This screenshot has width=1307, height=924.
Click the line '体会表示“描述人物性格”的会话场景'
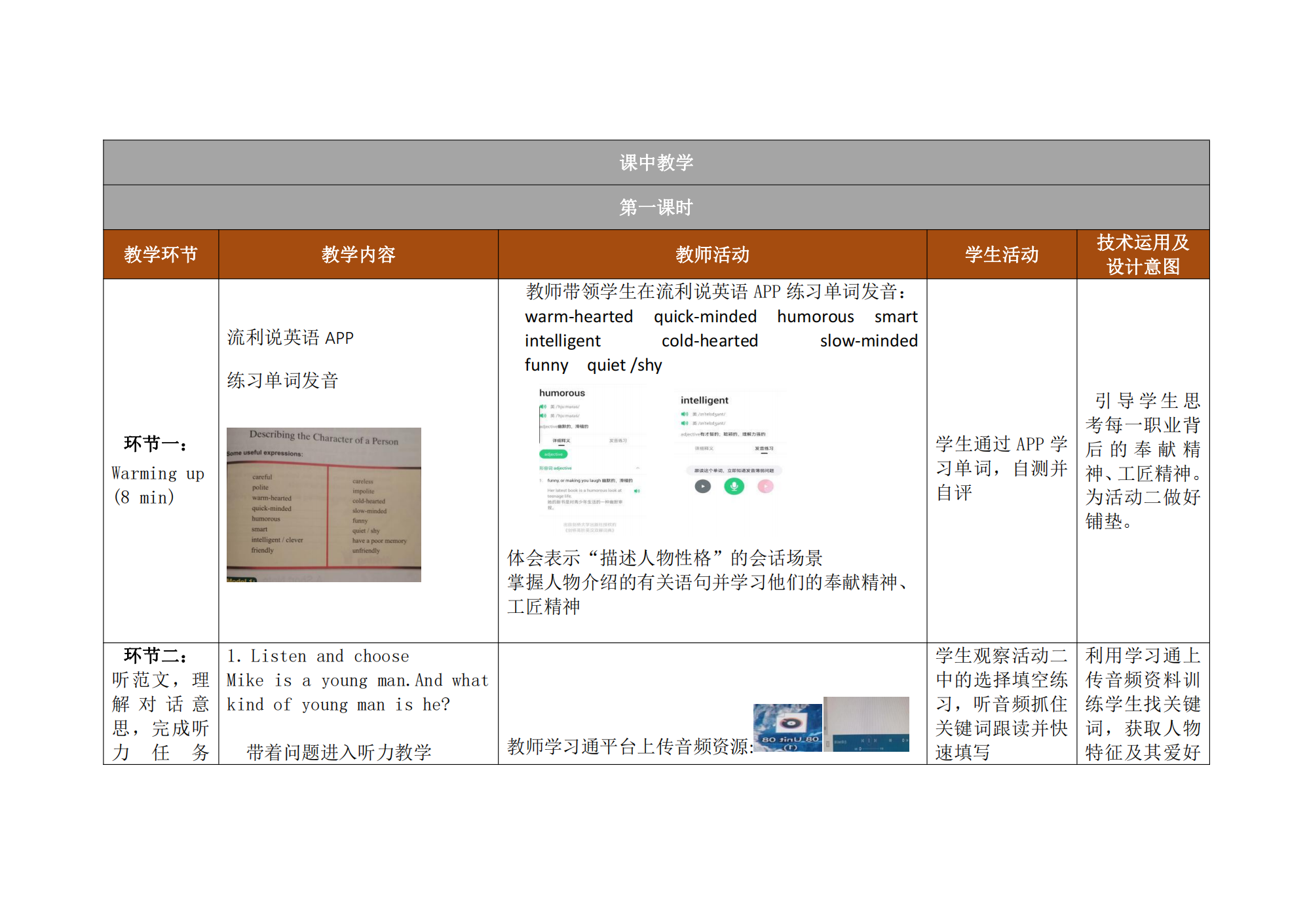pos(664,558)
